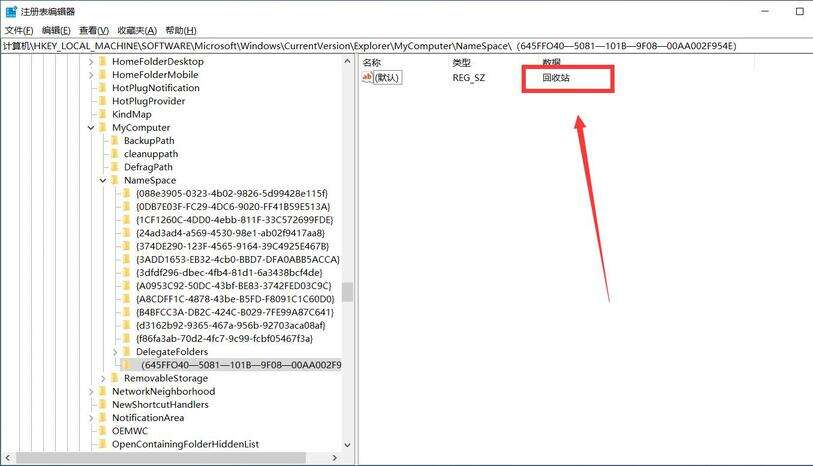Image resolution: width=813 pixels, height=466 pixels.
Task: Click tree scrollbar up arrow
Action: [347, 61]
